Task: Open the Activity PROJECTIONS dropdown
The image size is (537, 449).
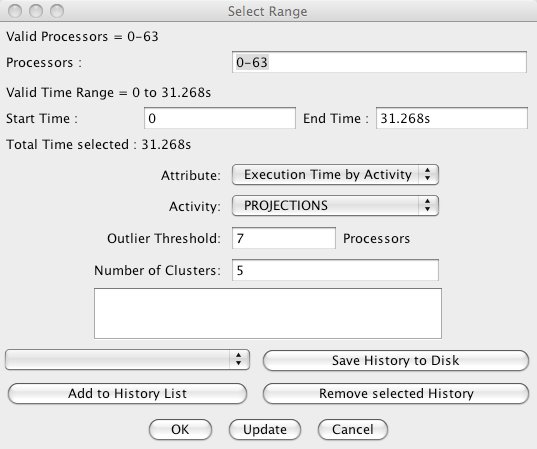Action: (335, 205)
